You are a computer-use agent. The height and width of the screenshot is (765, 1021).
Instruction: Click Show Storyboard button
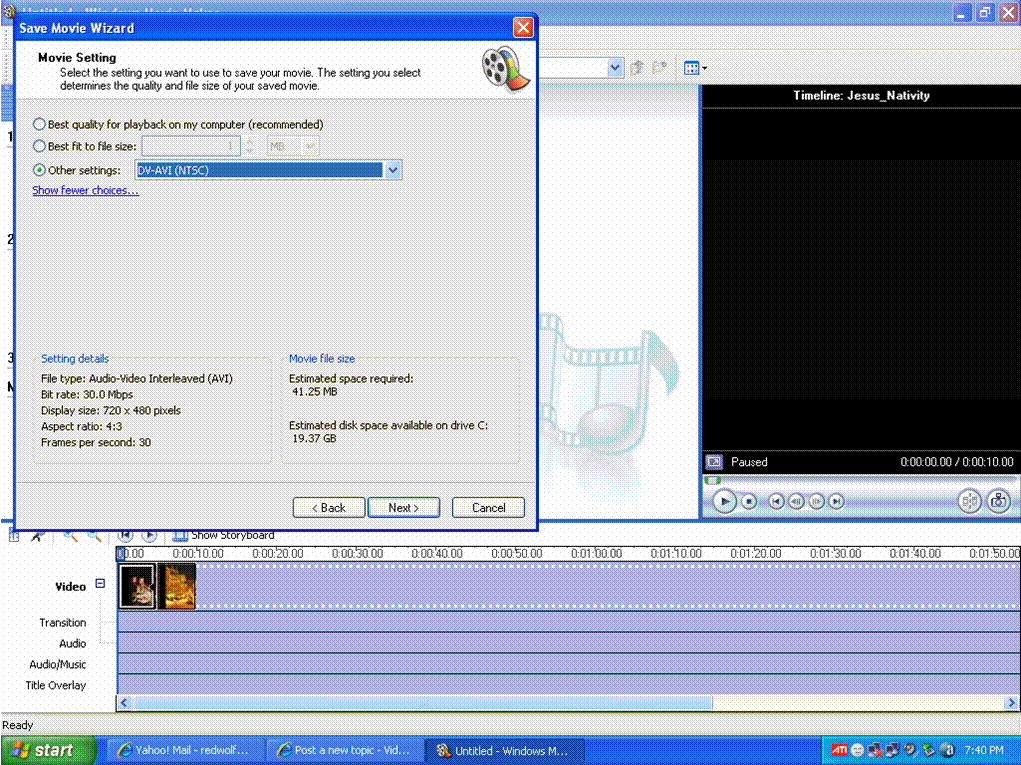[223, 536]
